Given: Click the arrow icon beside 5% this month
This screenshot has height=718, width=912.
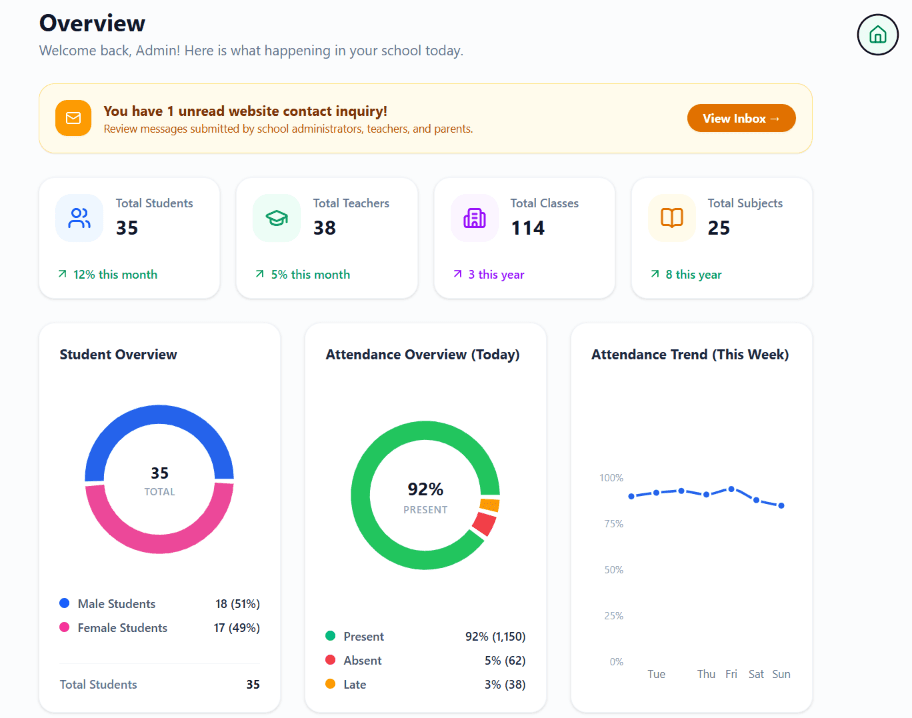Looking at the screenshot, I should coord(259,274).
